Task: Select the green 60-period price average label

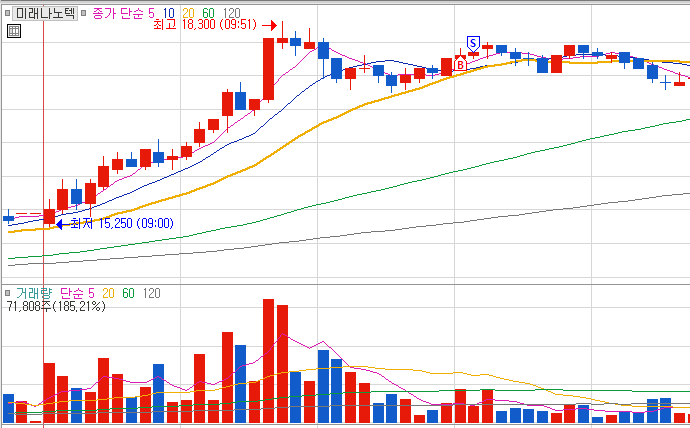Action: (x=208, y=14)
